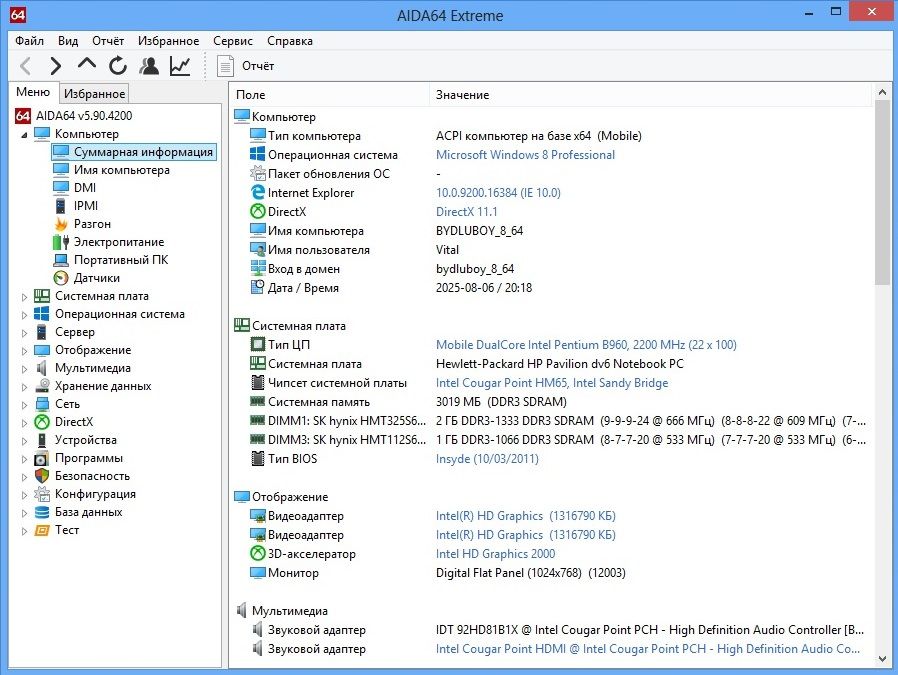
Task: Open user management via the person icon
Action: tap(149, 66)
